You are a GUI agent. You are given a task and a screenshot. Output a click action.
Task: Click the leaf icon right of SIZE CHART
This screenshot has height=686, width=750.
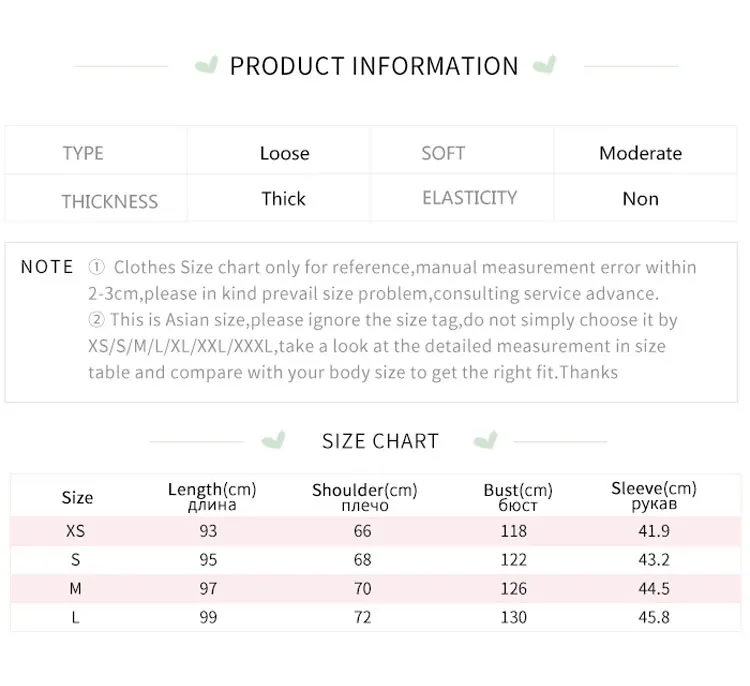[x=485, y=441]
